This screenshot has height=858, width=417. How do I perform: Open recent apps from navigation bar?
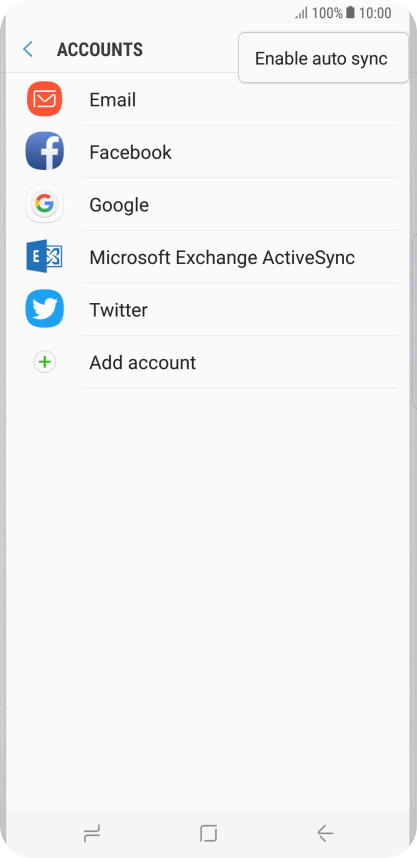(92, 833)
